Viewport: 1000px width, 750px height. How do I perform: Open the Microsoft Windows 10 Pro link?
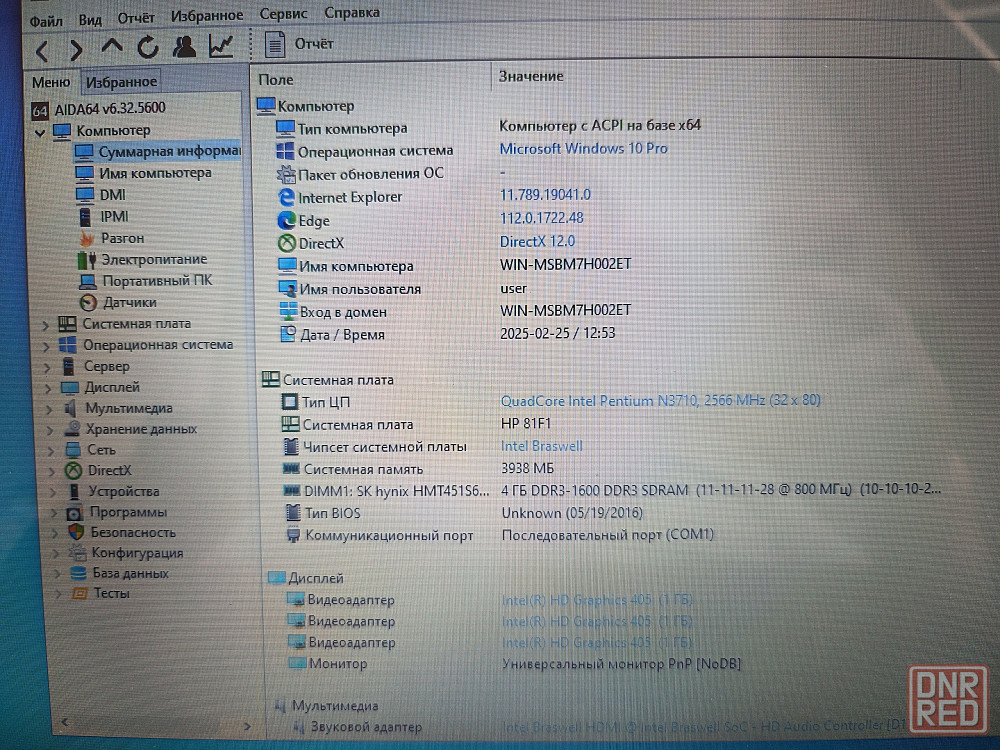(x=584, y=149)
